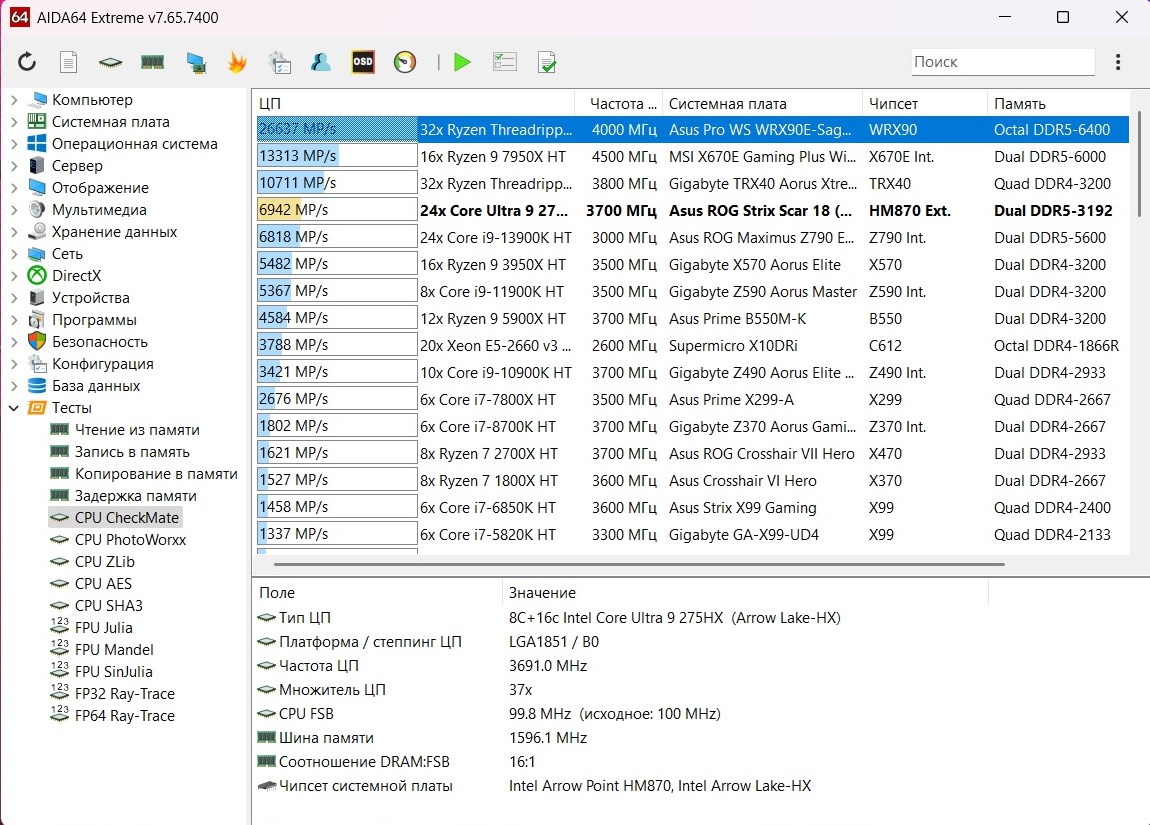
Task: Open the Задержка памяти test
Action: pos(135,496)
